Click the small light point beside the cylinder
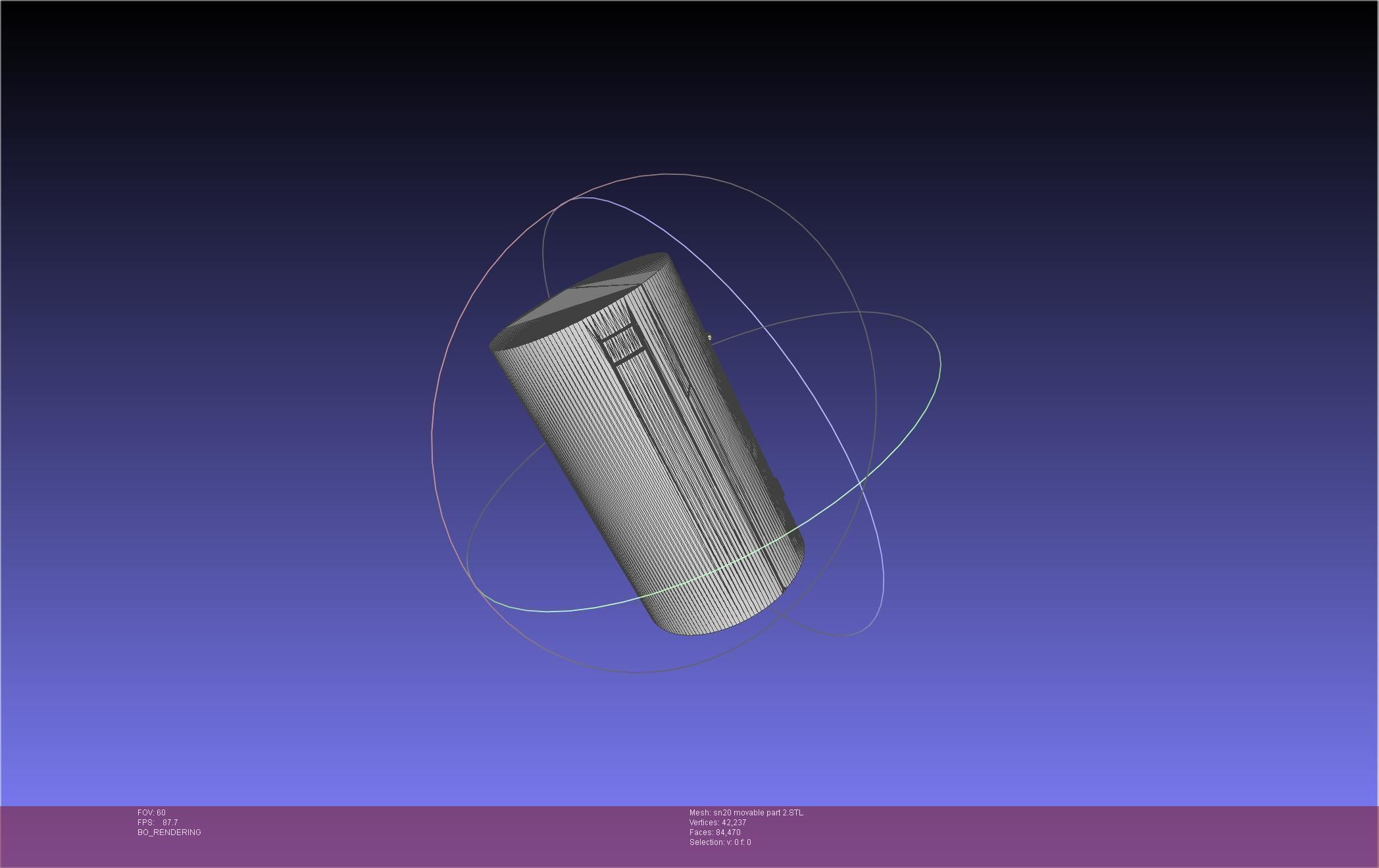This screenshot has height=868, width=1379. (x=710, y=337)
